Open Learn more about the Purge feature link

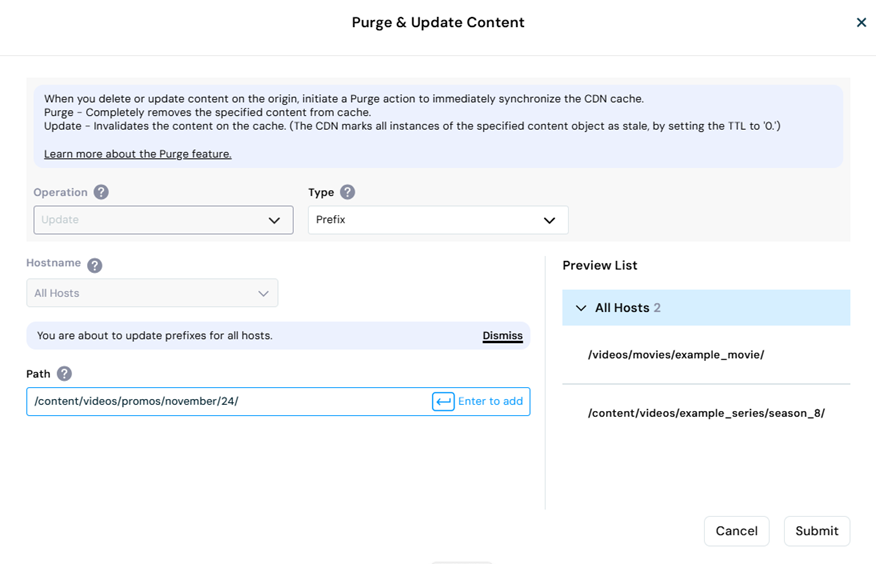coord(137,154)
